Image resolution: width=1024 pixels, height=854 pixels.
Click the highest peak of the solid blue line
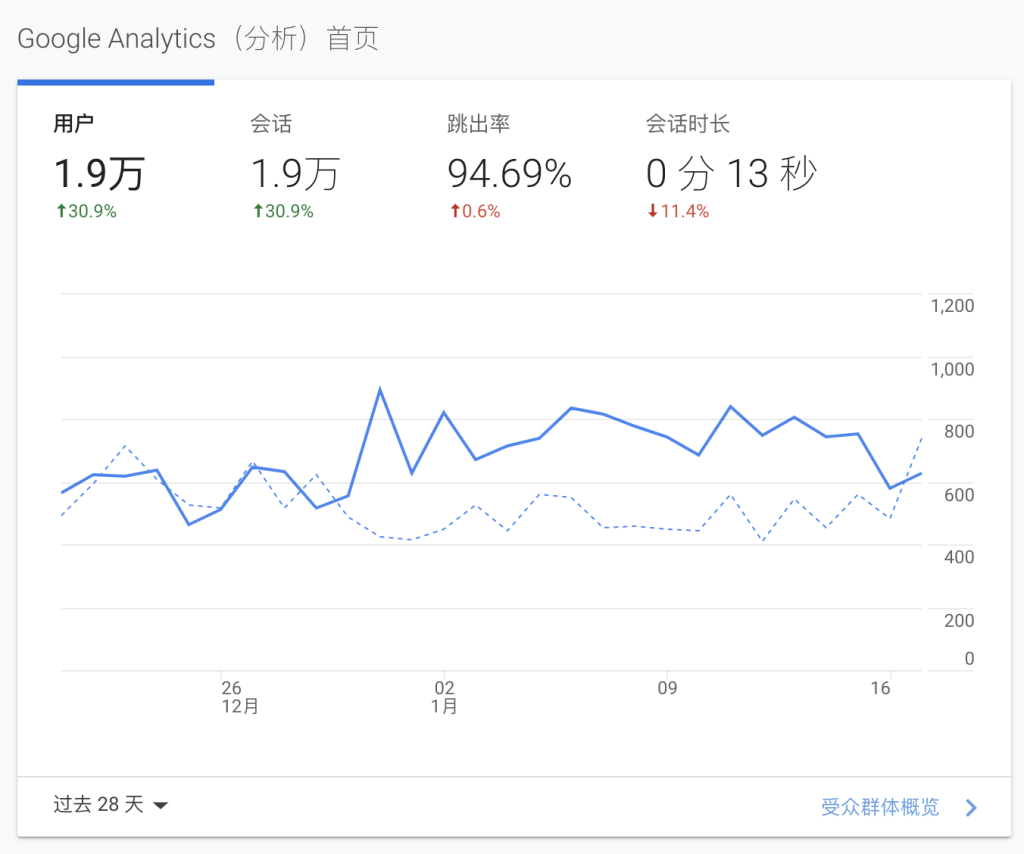point(380,389)
